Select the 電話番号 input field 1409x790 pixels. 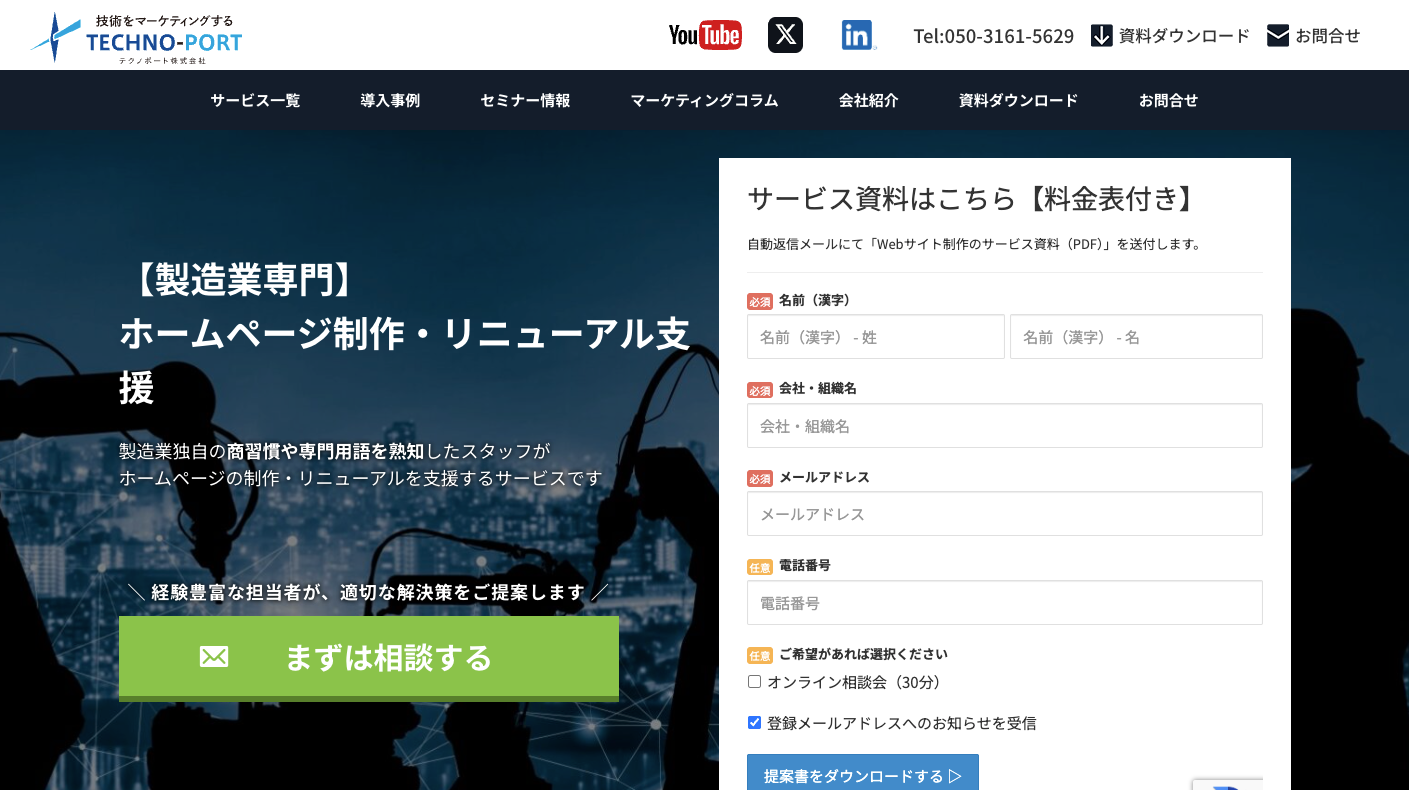pyautogui.click(x=1004, y=603)
